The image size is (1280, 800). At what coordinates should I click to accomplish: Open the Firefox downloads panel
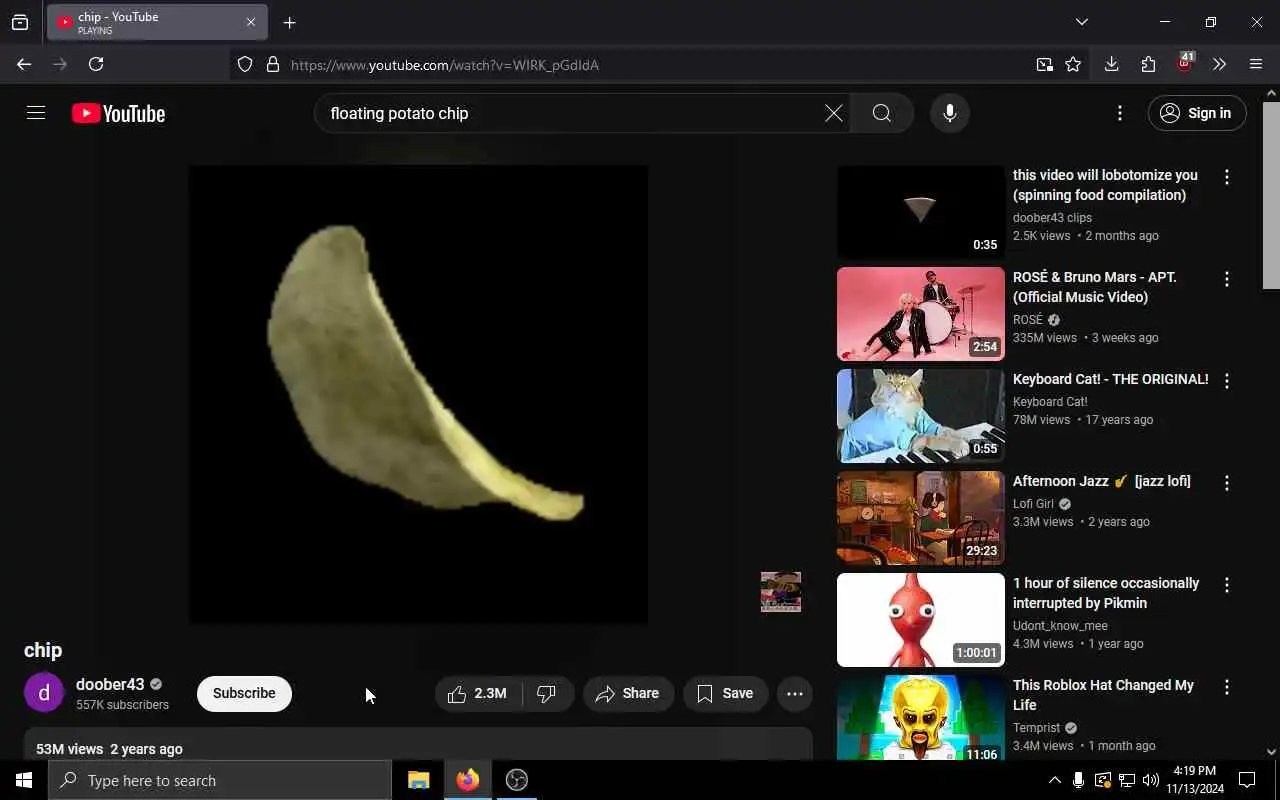point(1111,64)
